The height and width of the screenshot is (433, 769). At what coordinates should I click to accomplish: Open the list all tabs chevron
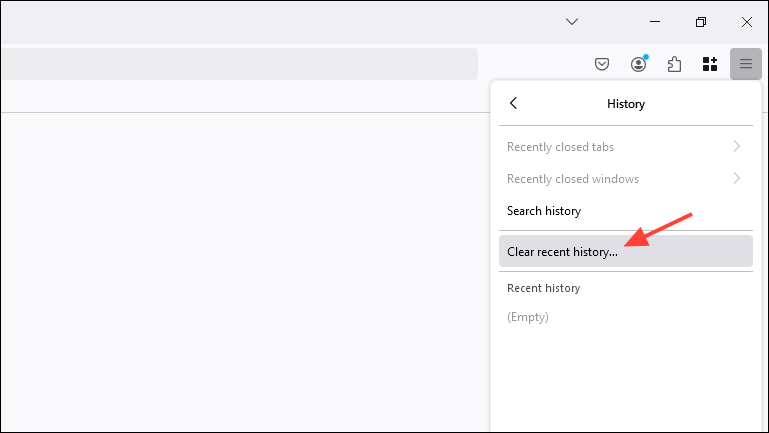pos(572,21)
